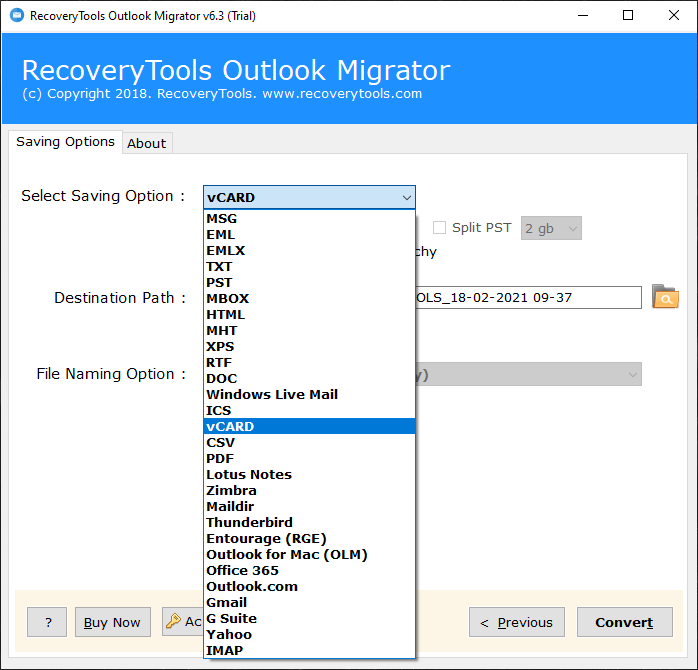Close the Outlook Migrator window
The image size is (698, 670).
click(x=674, y=16)
